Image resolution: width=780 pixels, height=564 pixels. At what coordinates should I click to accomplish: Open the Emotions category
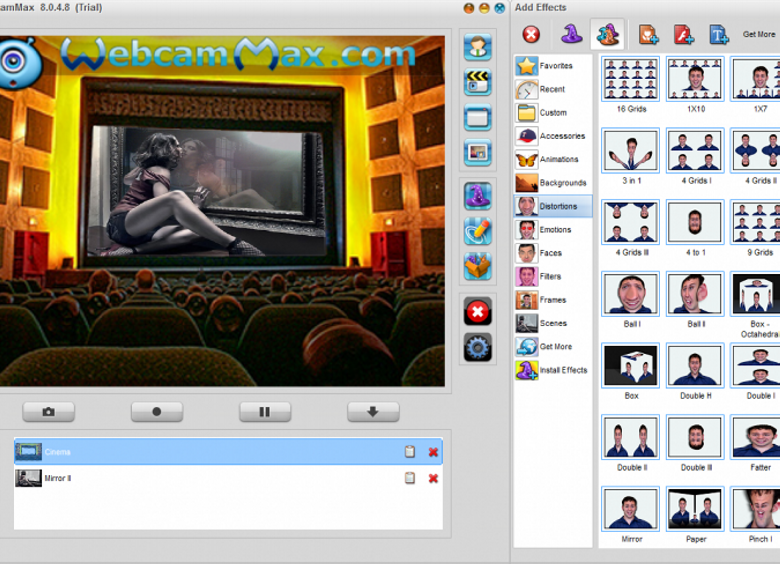(x=553, y=229)
